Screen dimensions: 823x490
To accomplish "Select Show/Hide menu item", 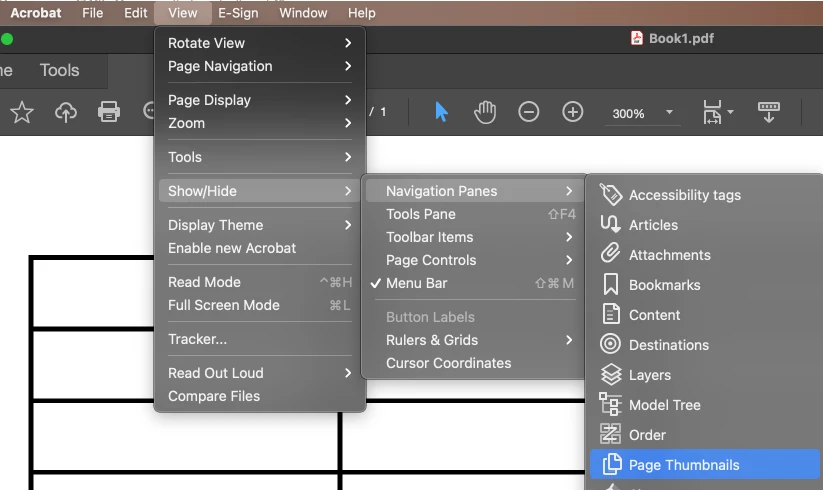I will click(260, 191).
